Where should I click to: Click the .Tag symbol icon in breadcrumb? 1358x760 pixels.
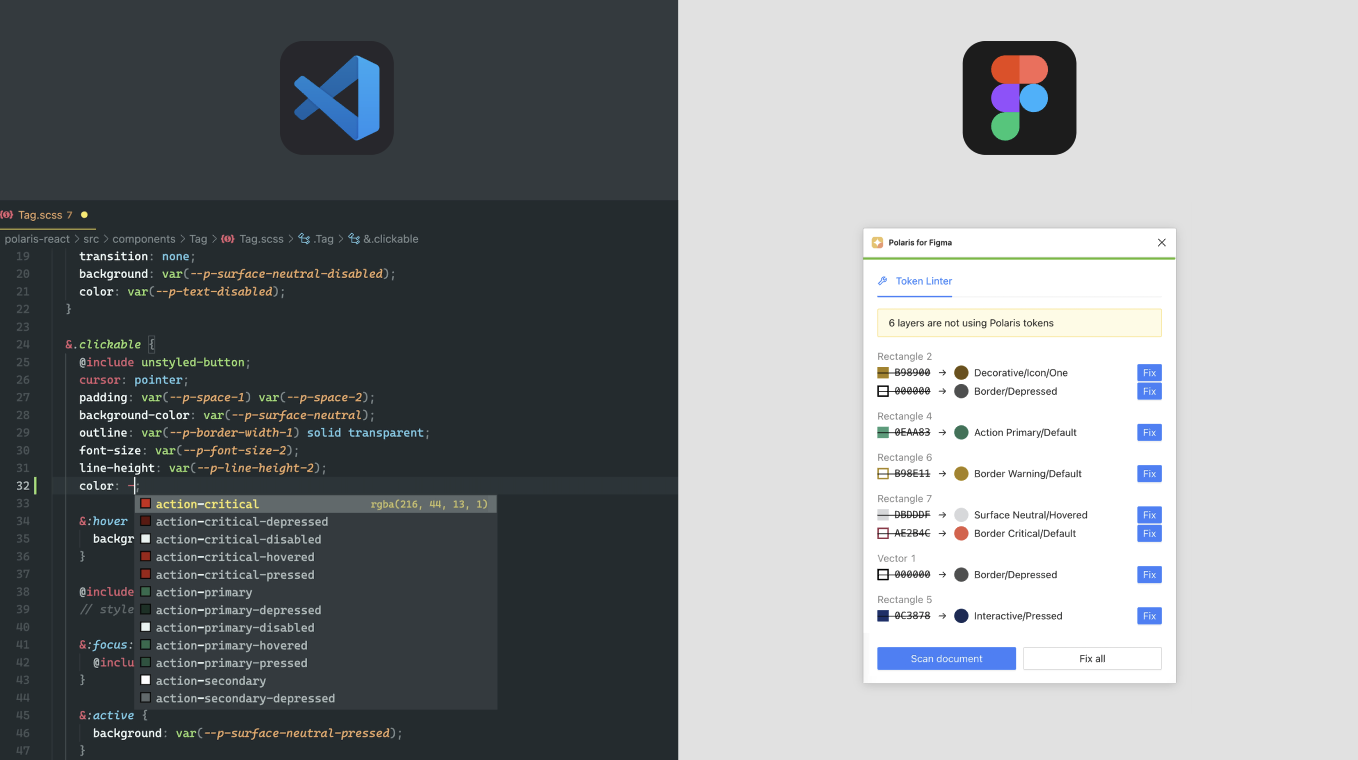[x=304, y=239]
